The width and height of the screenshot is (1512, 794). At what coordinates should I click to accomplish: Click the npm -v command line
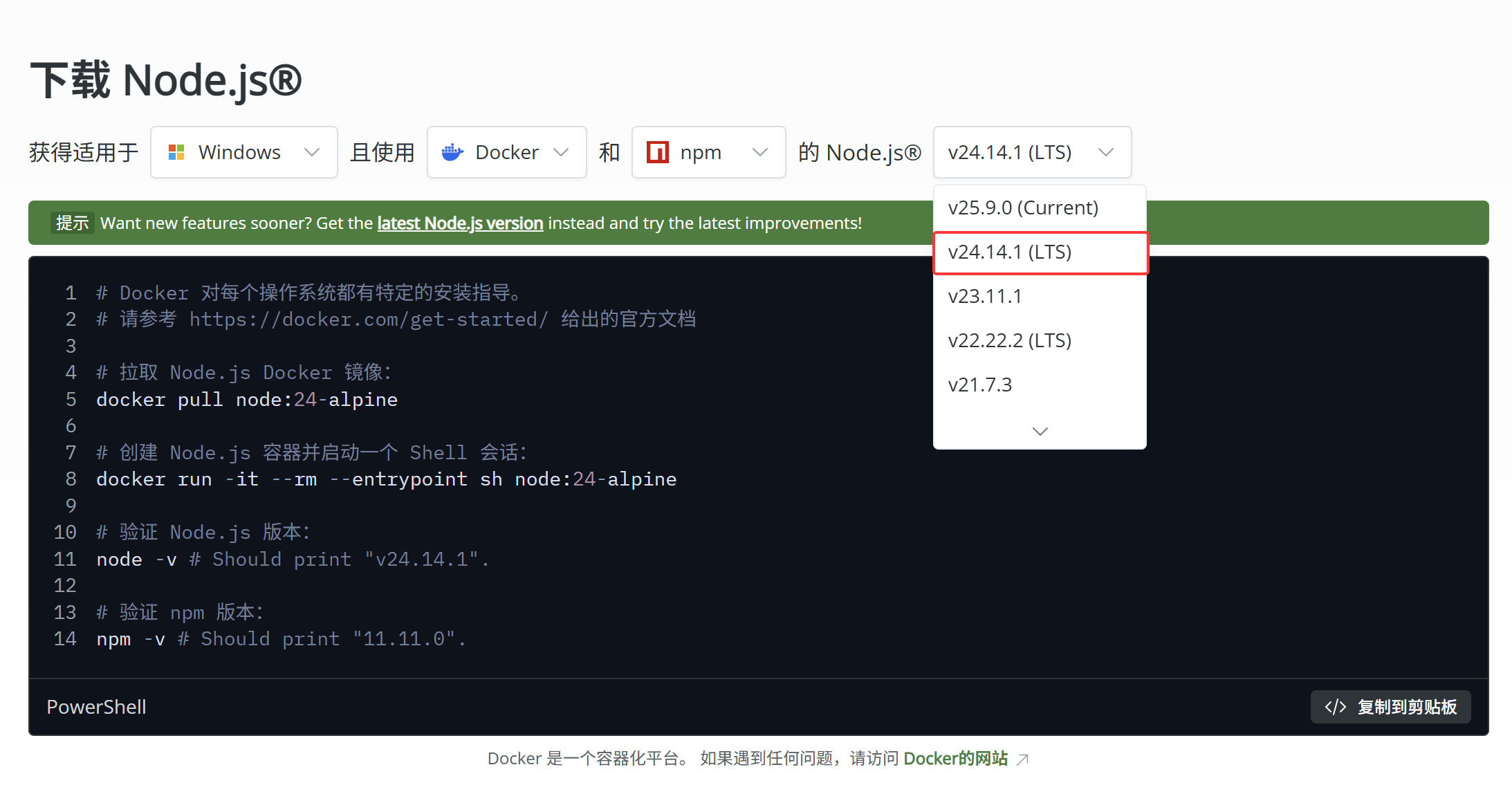click(282, 639)
